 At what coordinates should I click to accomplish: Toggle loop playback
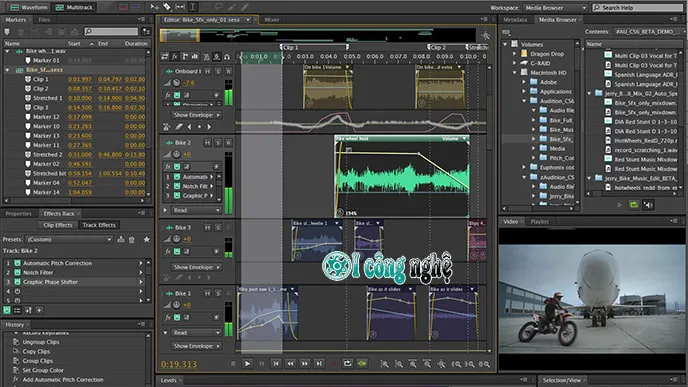[x=348, y=363]
